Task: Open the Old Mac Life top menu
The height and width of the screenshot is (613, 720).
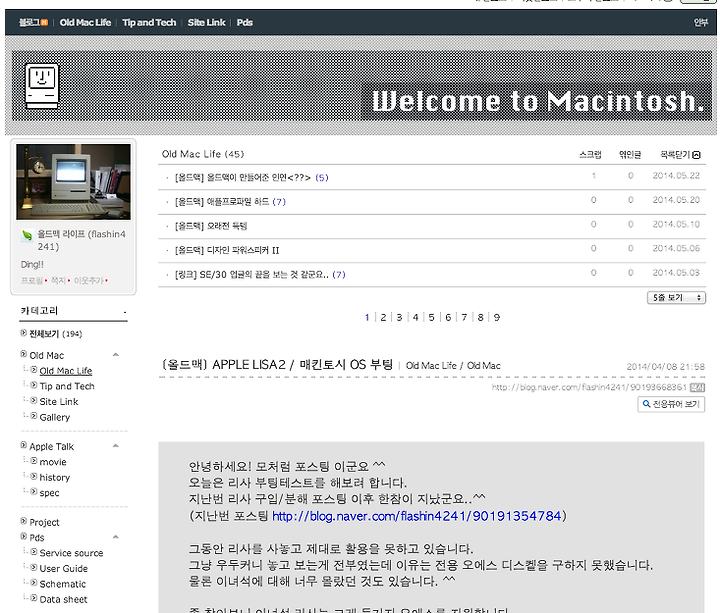Action: (x=85, y=22)
